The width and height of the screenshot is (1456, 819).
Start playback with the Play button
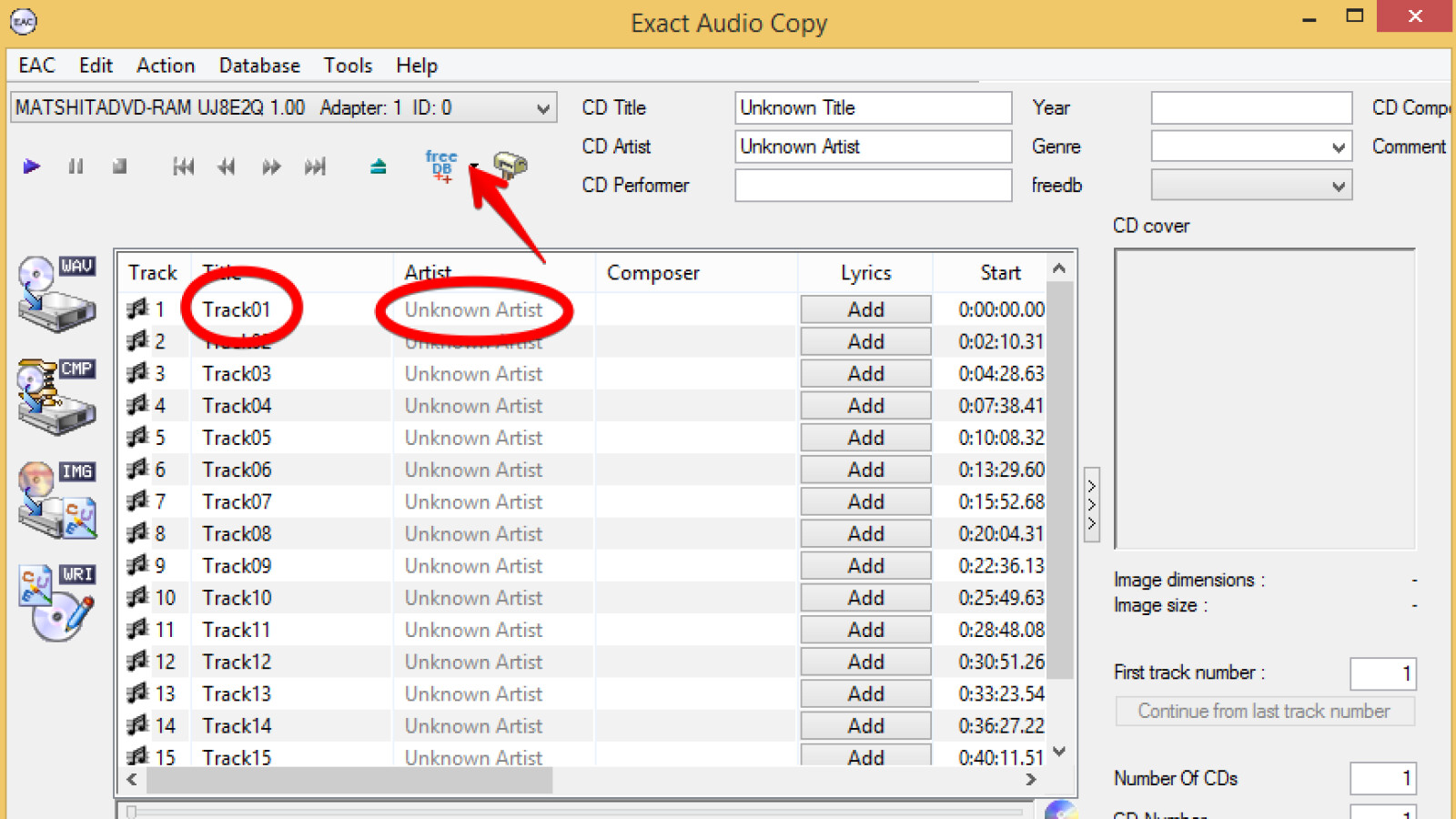[32, 167]
